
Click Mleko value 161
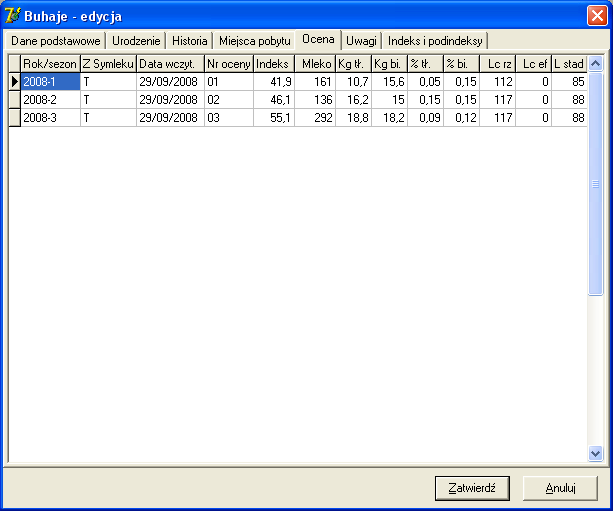coord(315,82)
